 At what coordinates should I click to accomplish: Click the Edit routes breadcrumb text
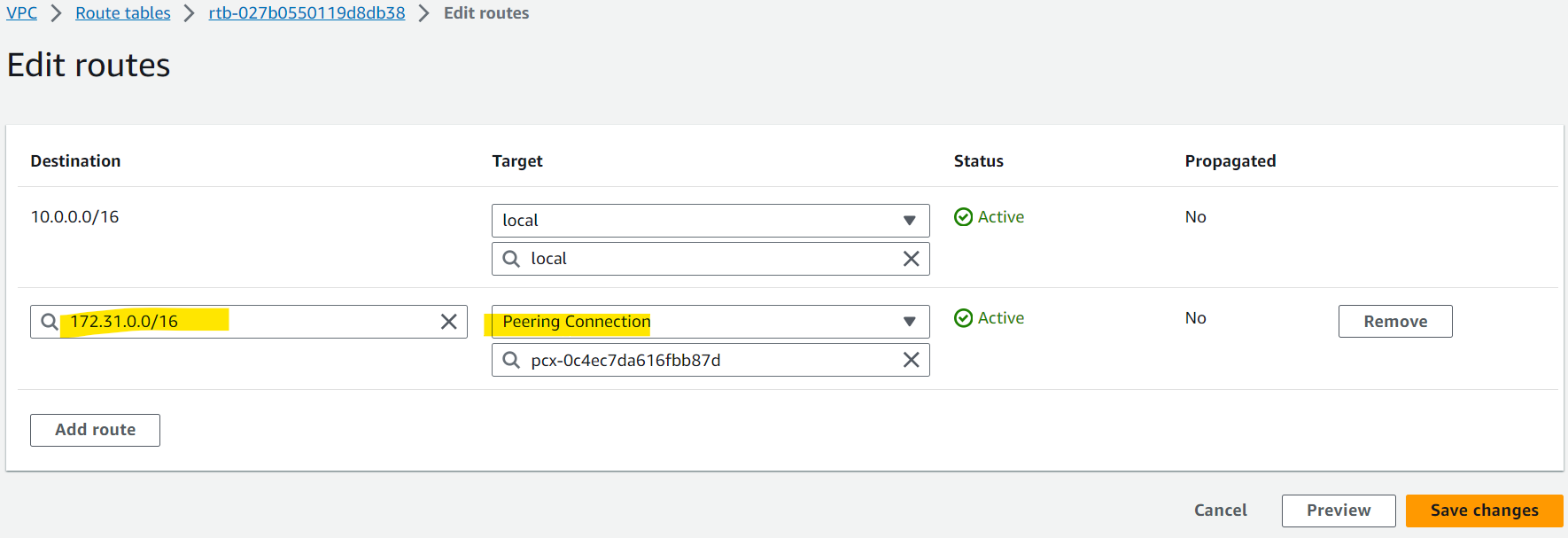point(486,13)
